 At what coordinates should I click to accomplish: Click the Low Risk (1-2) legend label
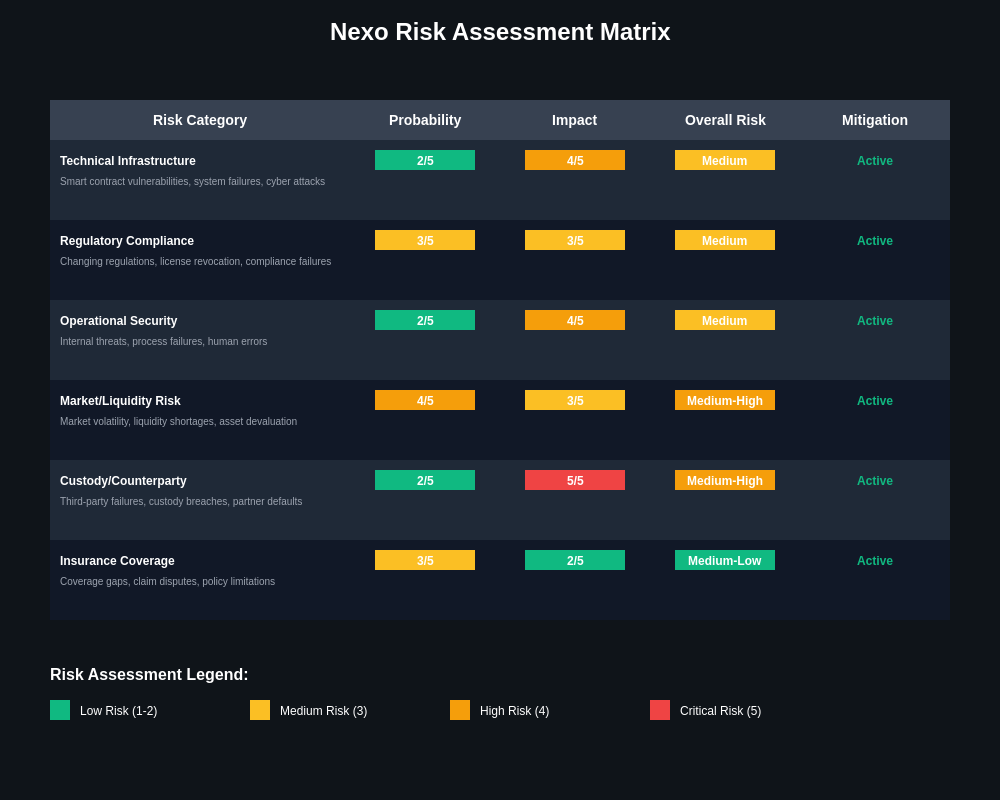(x=119, y=711)
